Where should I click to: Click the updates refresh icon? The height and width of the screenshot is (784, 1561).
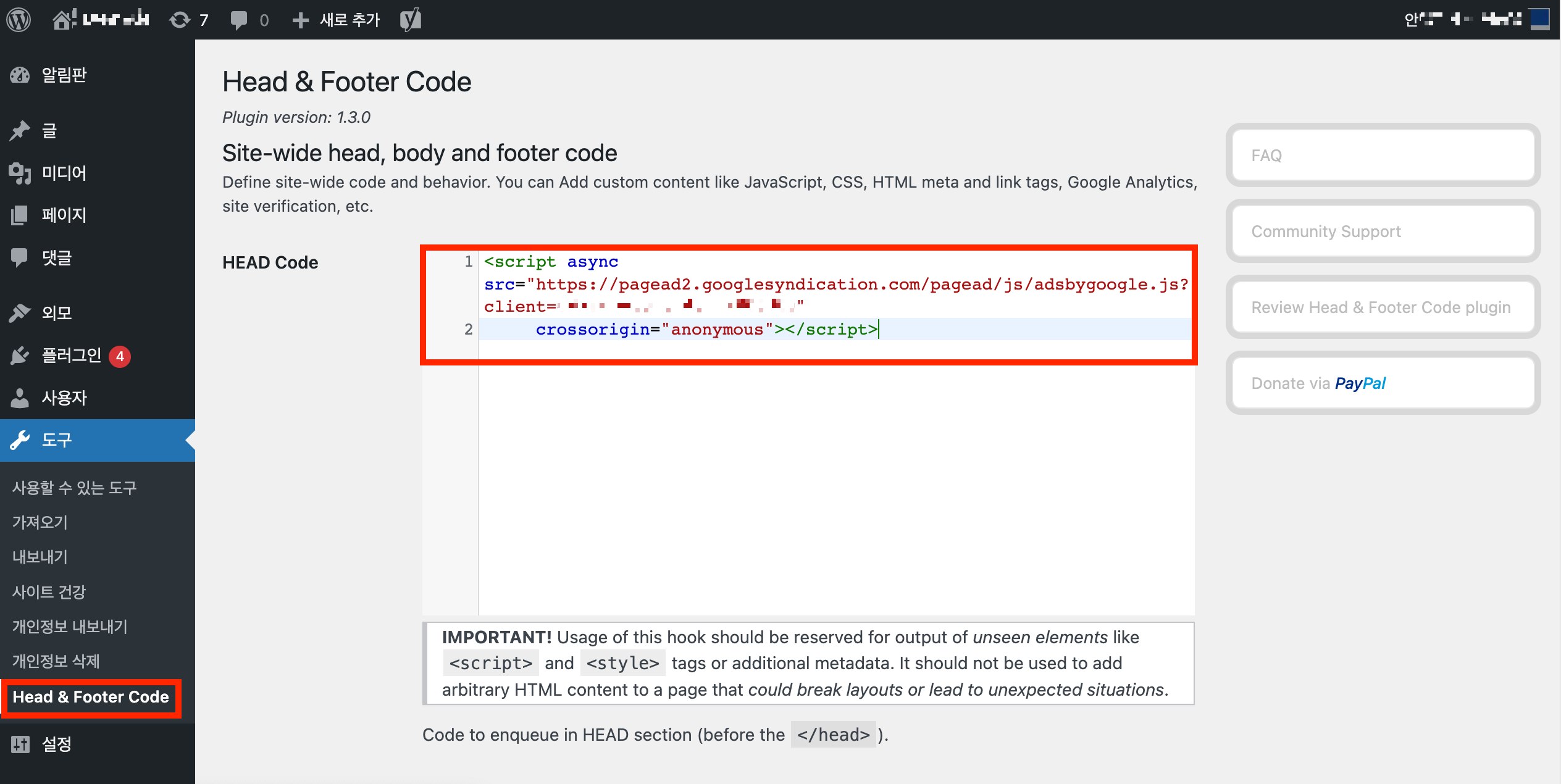click(180, 20)
